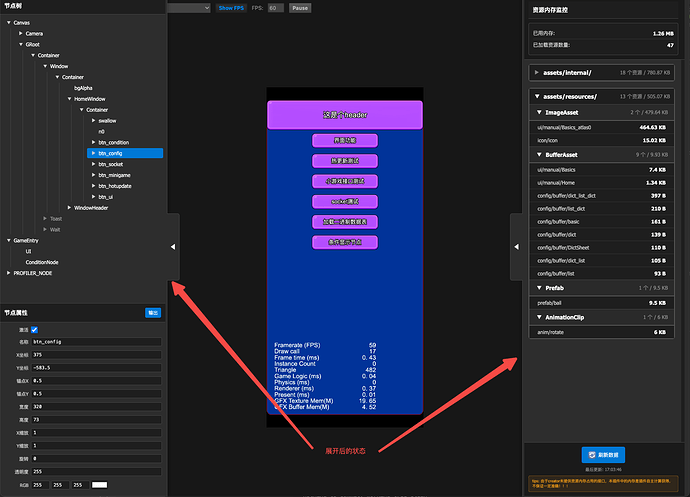Screen dimensions: 690x497
Task: Select the Toast tree item
Action: 56,219
